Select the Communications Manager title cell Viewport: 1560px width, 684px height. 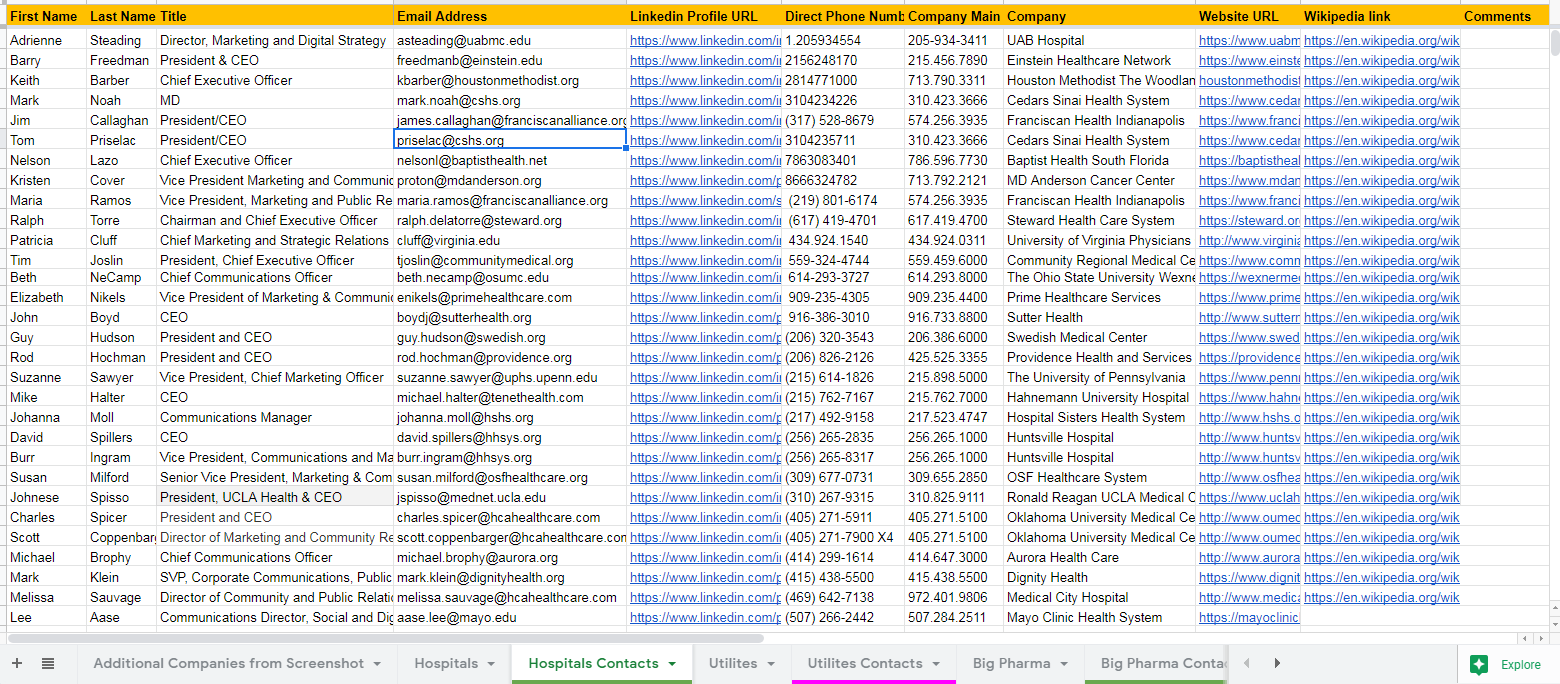click(x=275, y=417)
